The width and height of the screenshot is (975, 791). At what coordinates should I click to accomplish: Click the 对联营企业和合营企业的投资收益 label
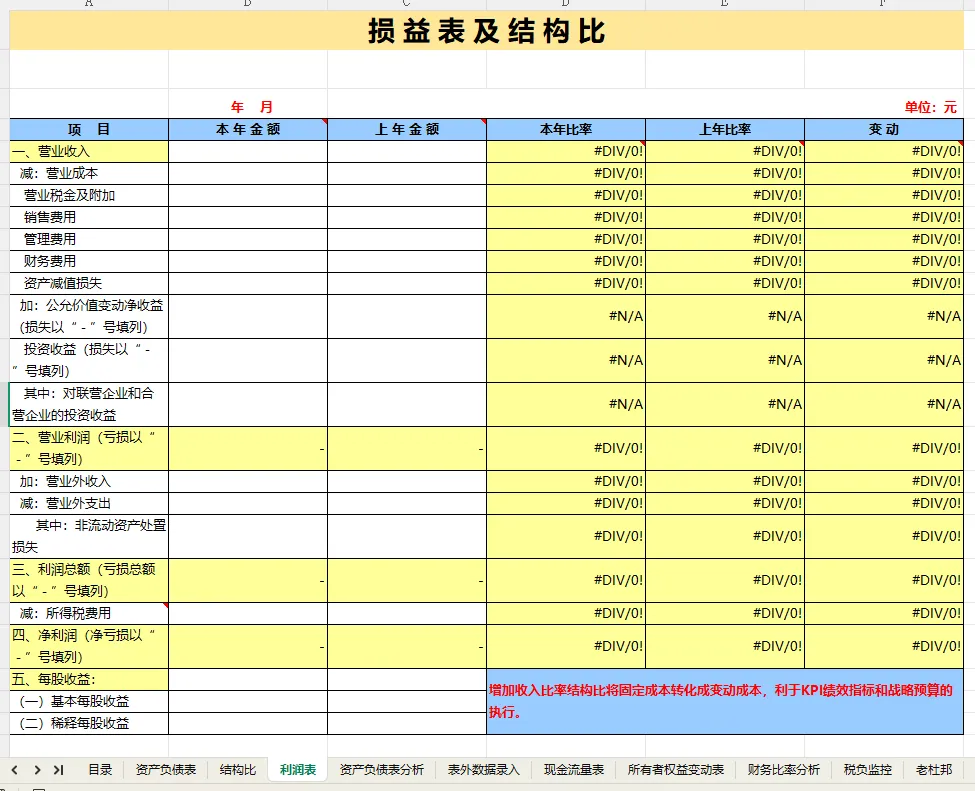[x=89, y=404]
